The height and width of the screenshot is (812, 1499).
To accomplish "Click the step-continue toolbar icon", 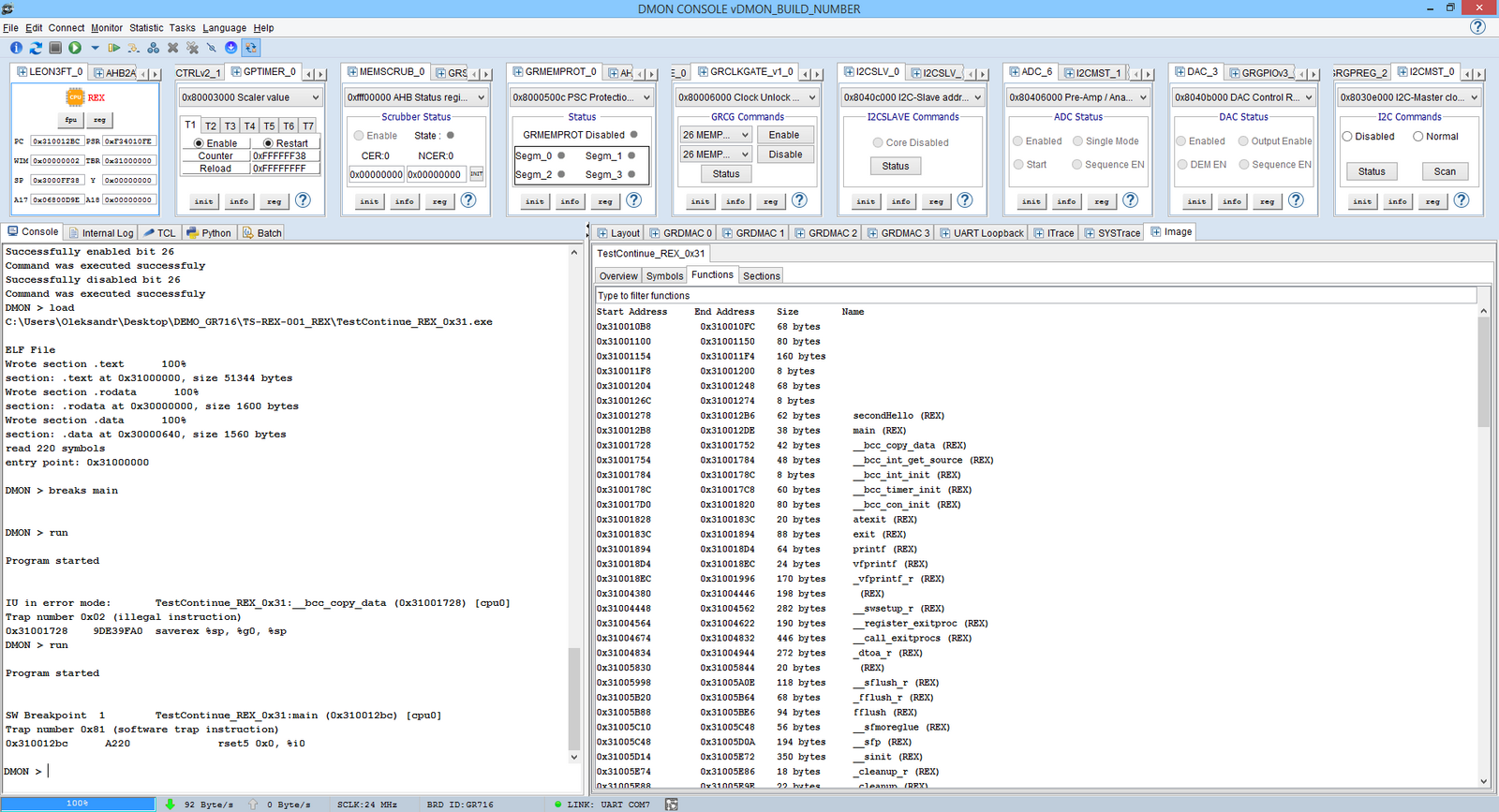I will (x=114, y=48).
